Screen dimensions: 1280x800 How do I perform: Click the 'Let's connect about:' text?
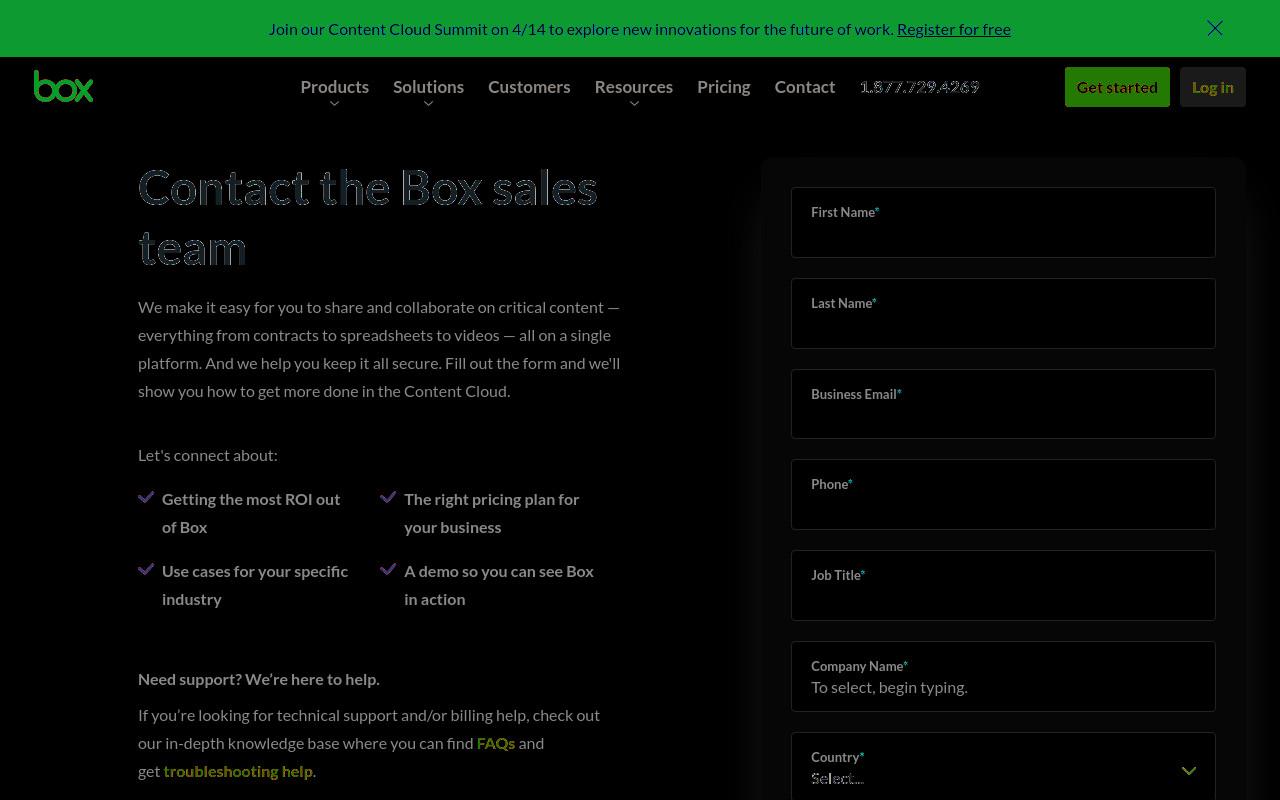(208, 455)
